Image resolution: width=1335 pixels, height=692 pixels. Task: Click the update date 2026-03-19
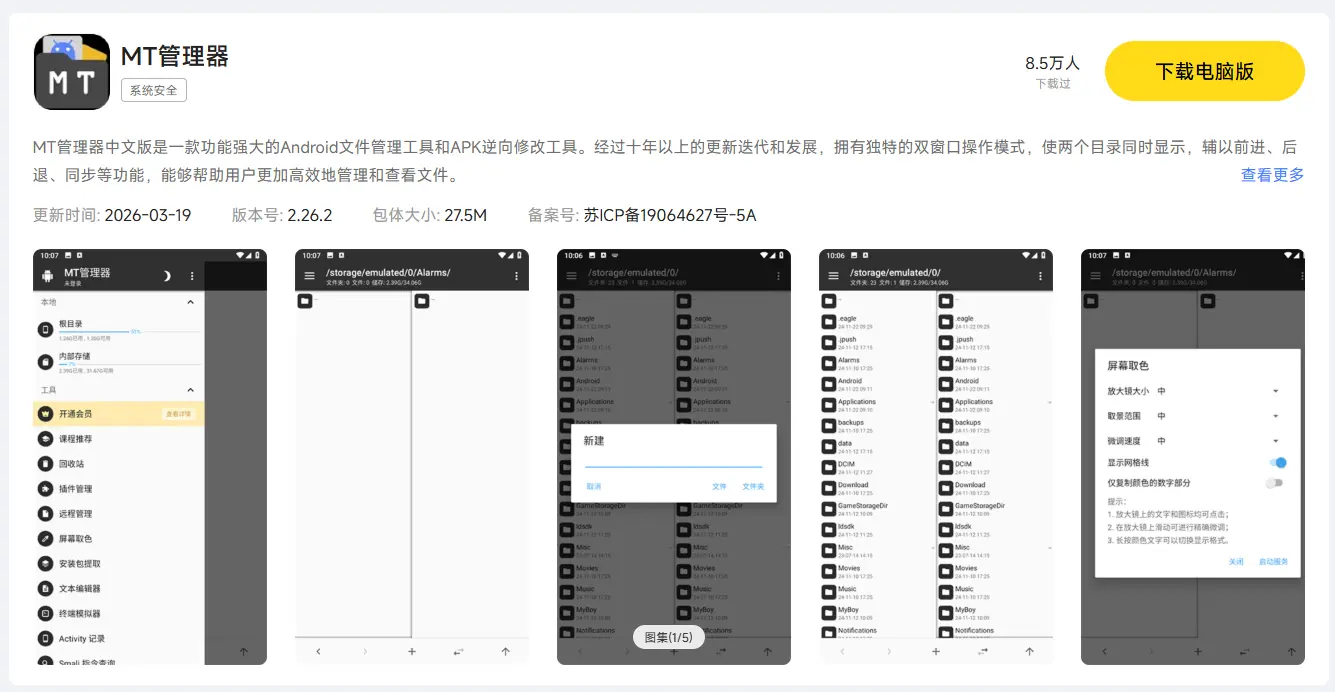coord(148,215)
